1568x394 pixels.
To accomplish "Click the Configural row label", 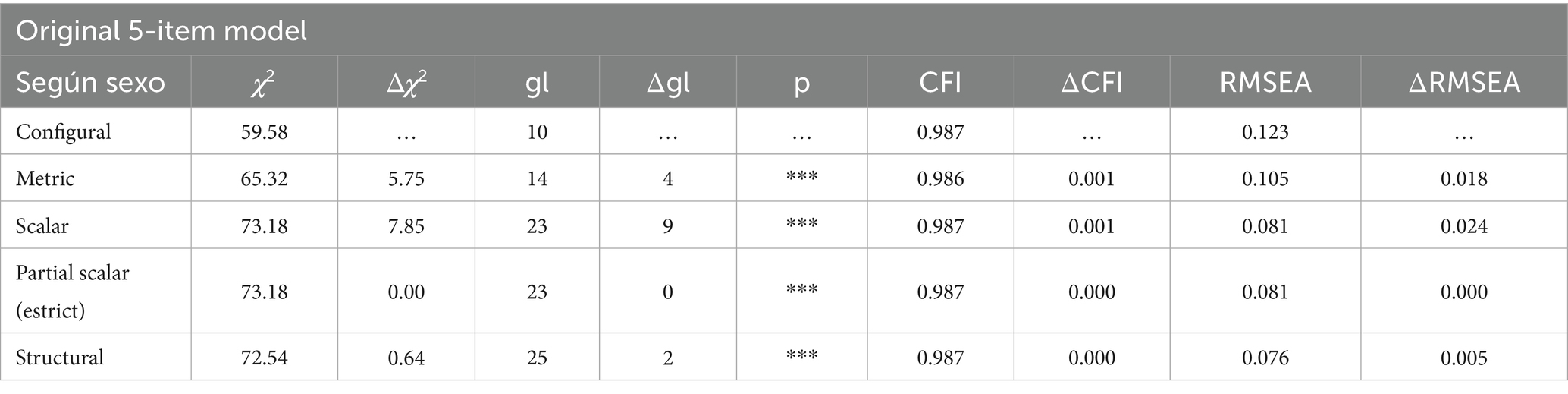I will coord(63,132).
